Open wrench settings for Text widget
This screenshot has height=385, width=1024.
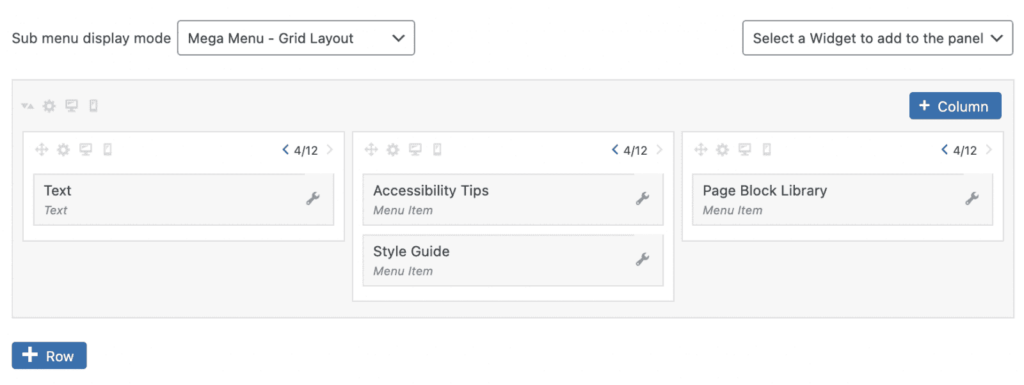pos(313,199)
